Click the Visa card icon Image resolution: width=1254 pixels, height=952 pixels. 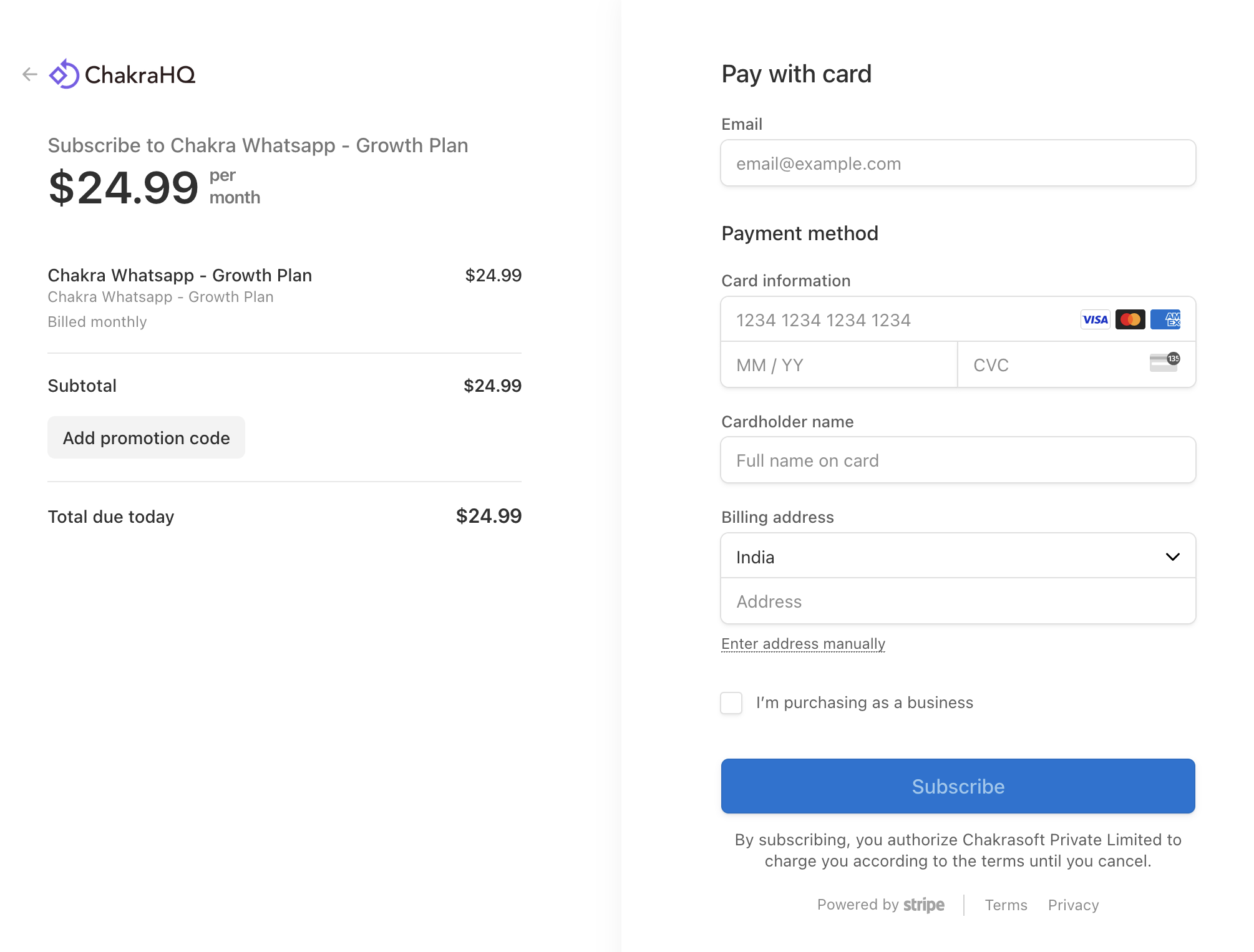click(x=1095, y=319)
